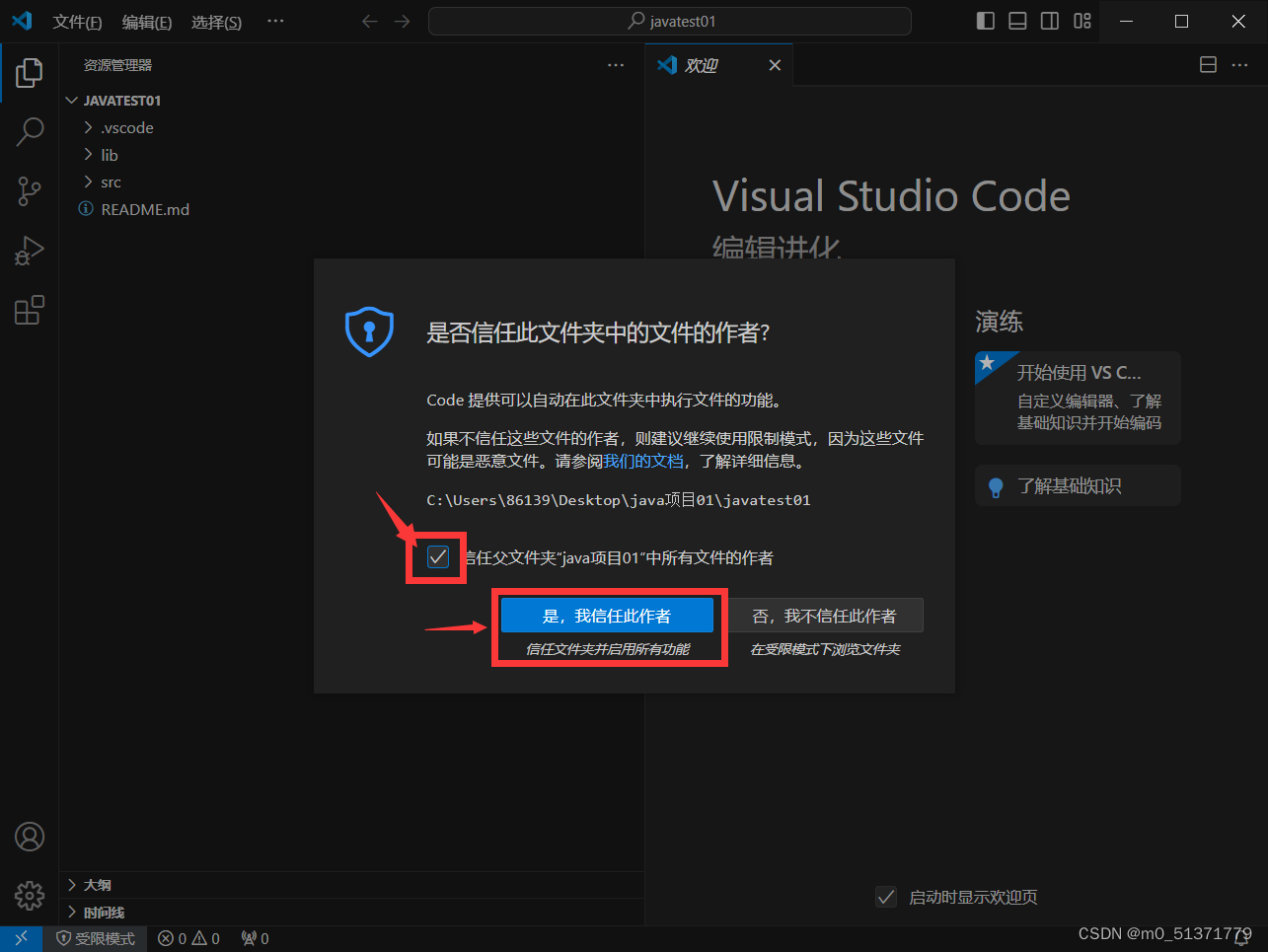Open the 开始使用 VS C... walkthrough card
This screenshot has width=1268, height=952.
tap(1078, 398)
